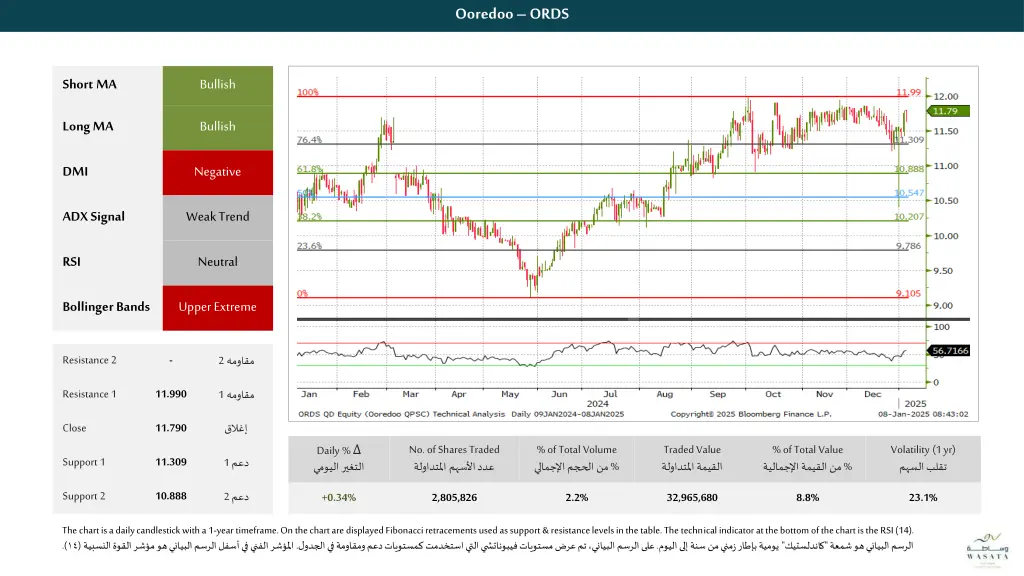The image size is (1024, 576).
Task: Click the Support 1 row label
Action: [x=84, y=462]
